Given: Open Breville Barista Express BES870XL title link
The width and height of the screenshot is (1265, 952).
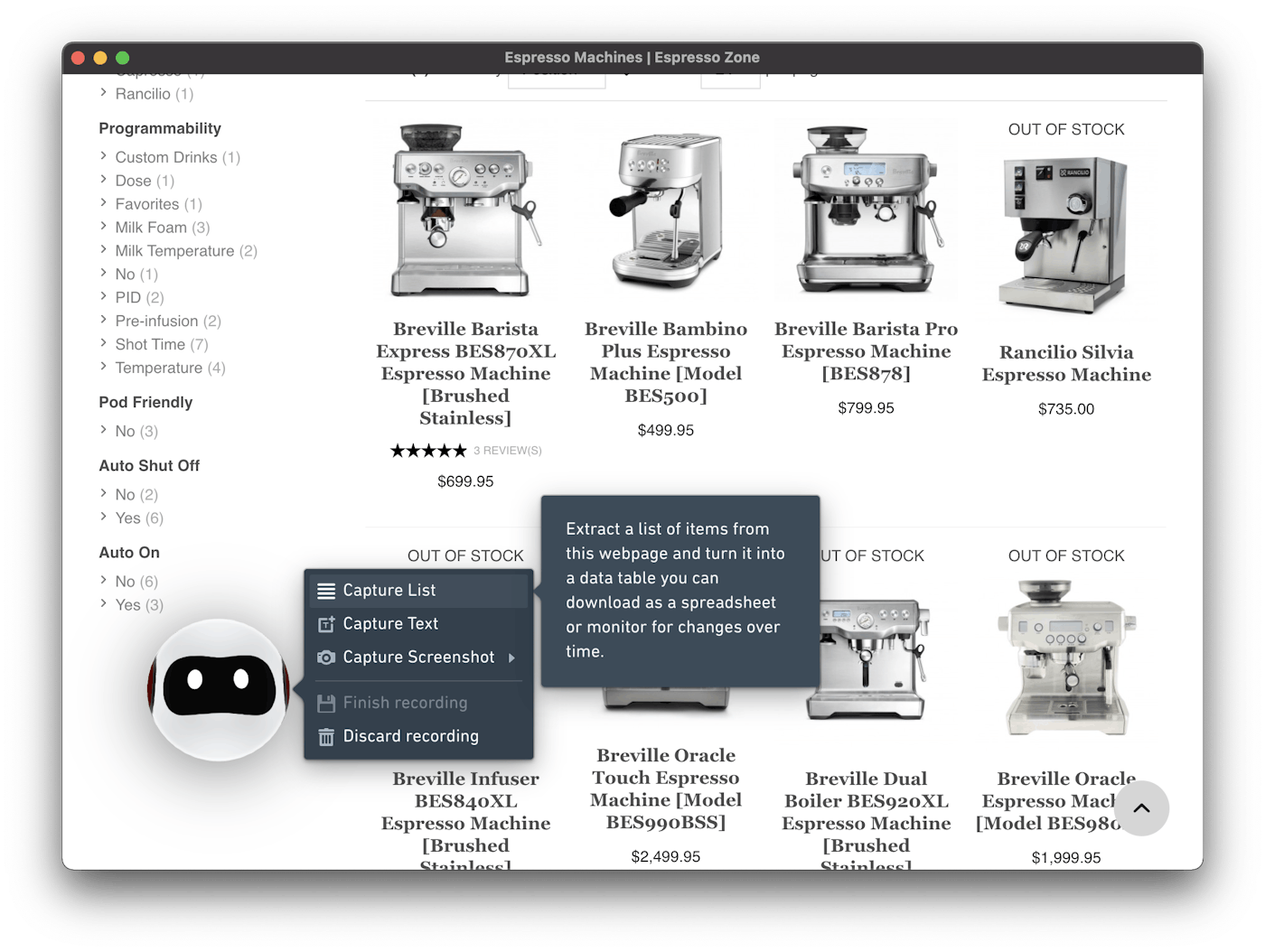Looking at the screenshot, I should (465, 373).
